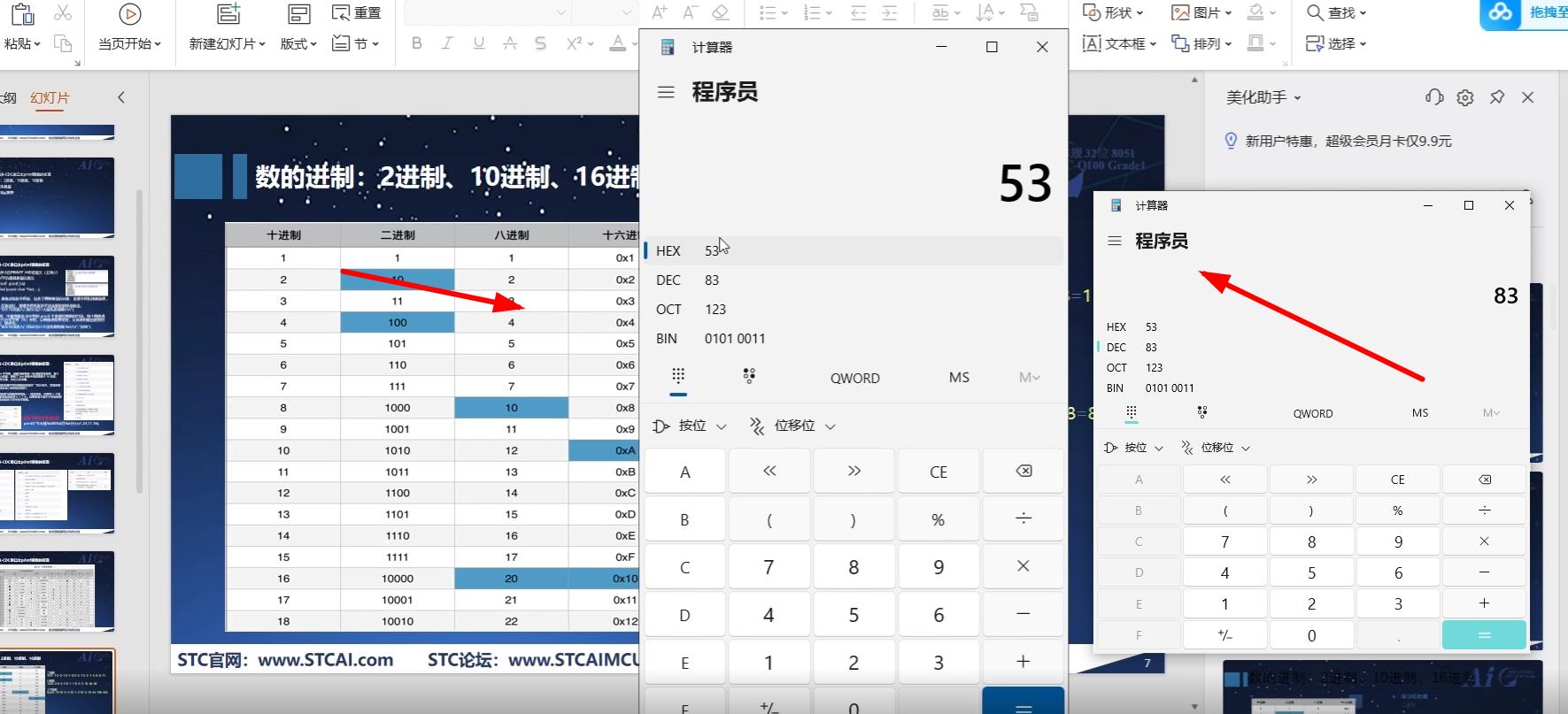Click hex digit A in calculator showing 53
The image size is (1568, 714).
pyautogui.click(x=684, y=472)
